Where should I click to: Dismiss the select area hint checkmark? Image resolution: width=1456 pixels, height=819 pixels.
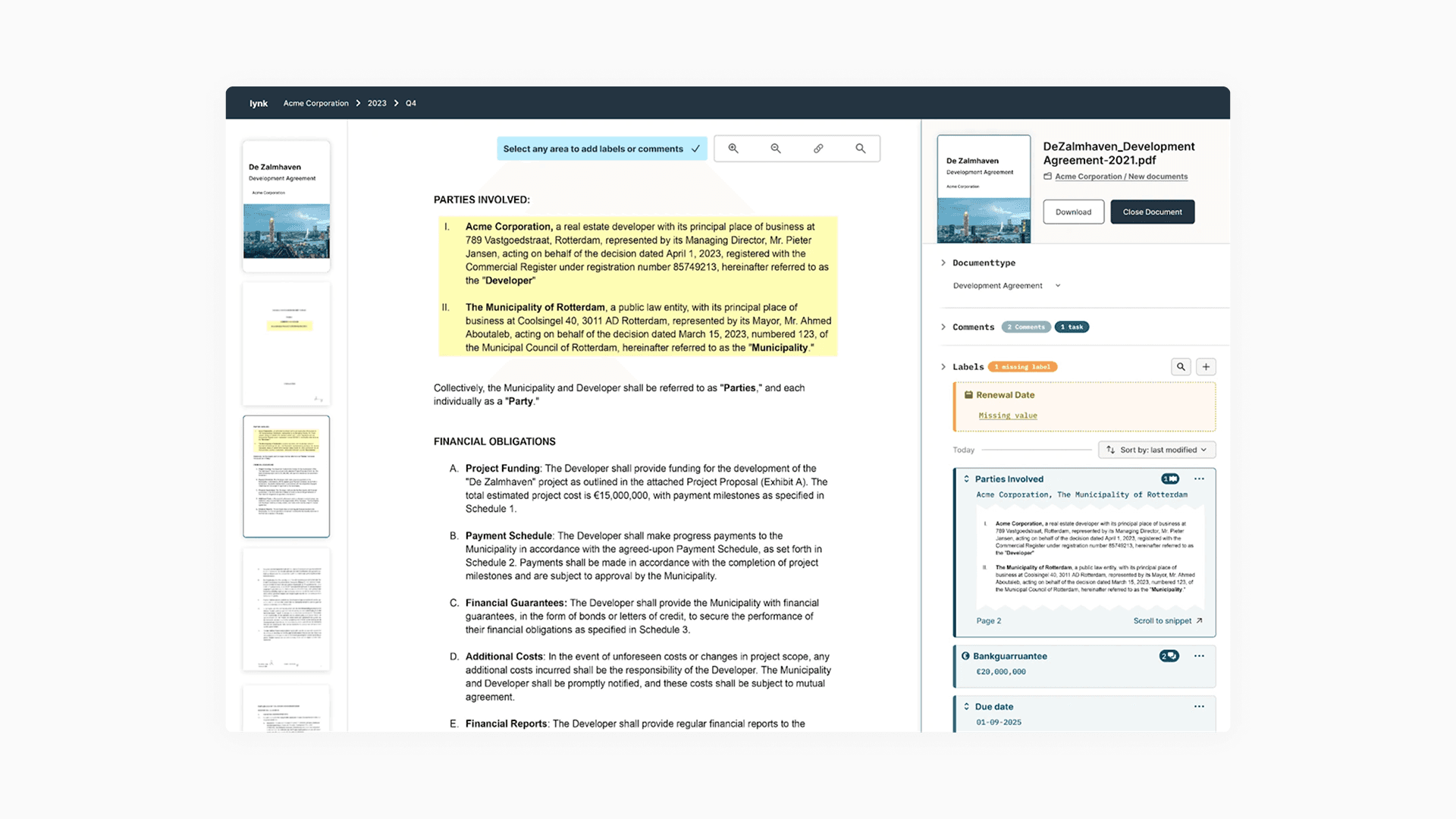click(x=695, y=149)
